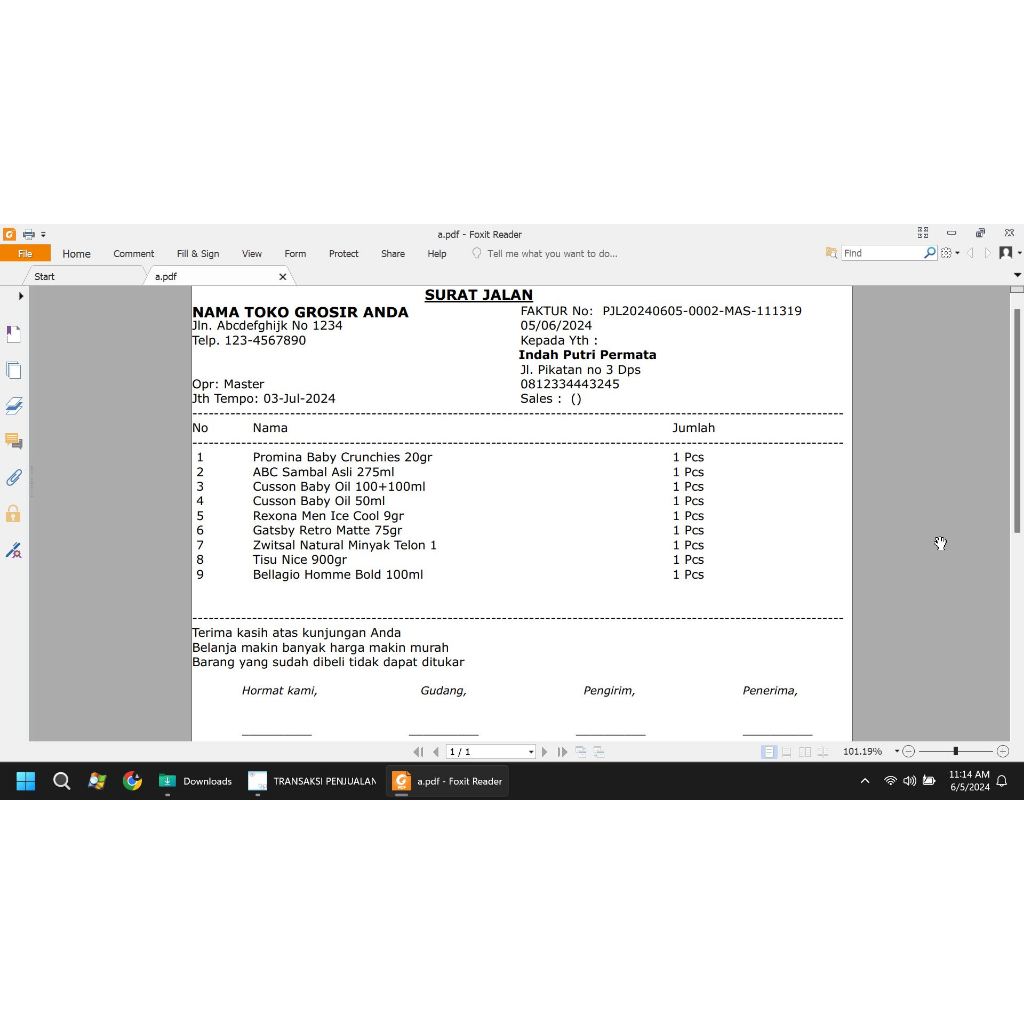
Task: Click the Find search magnifier icon
Action: click(x=929, y=253)
